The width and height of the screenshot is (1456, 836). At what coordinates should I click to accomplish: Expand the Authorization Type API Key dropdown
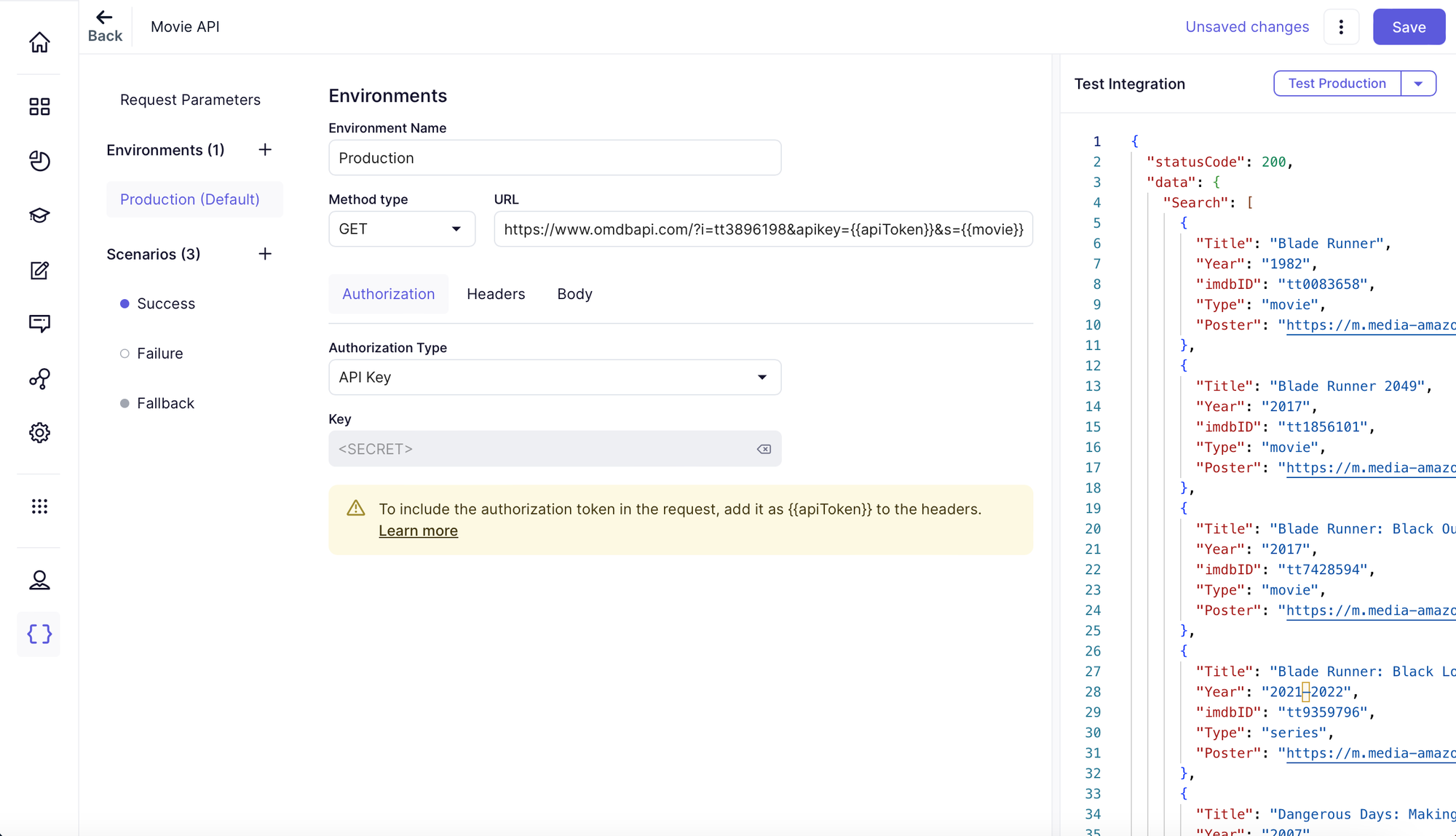554,377
